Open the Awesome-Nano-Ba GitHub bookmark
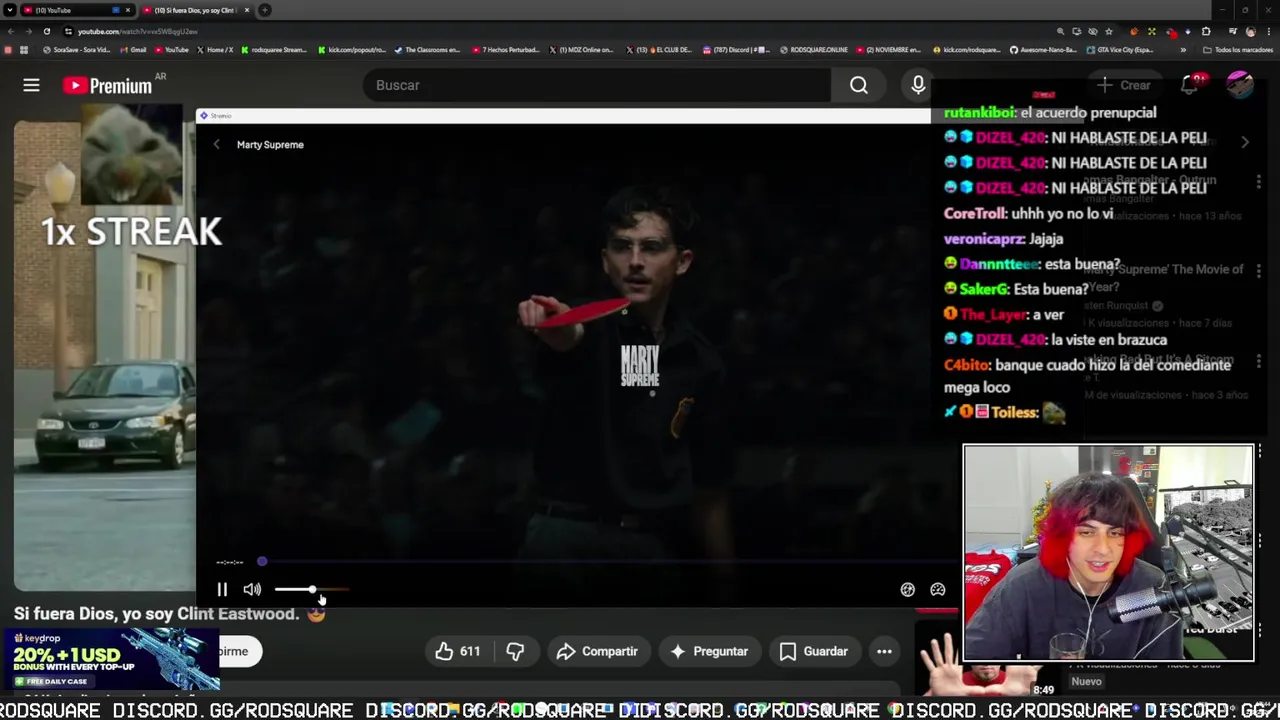The width and height of the screenshot is (1280, 720). (1043, 49)
